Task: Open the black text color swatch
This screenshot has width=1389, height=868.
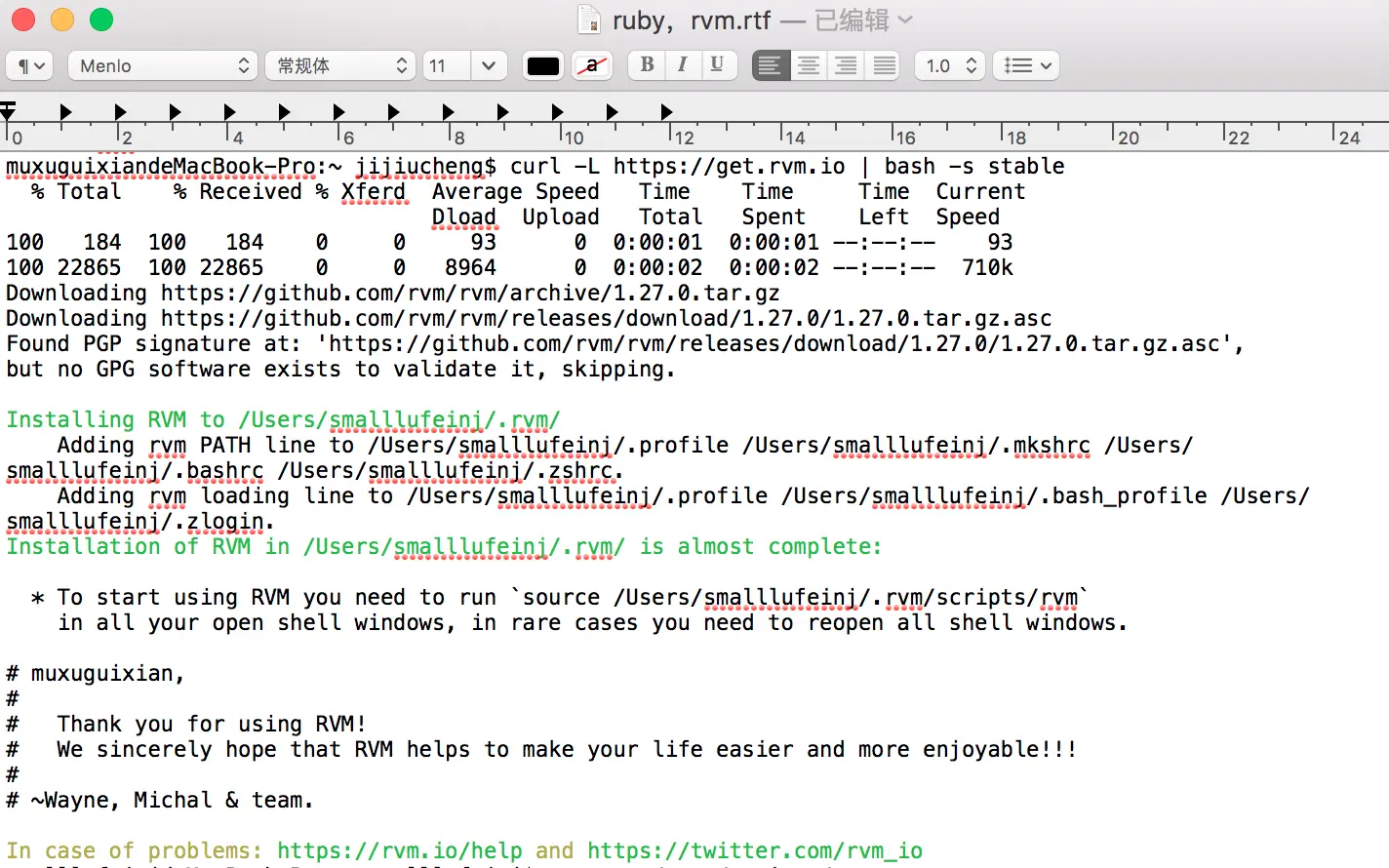Action: pos(542,65)
